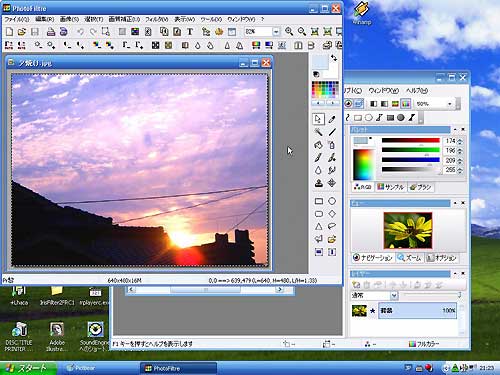This screenshot has width=500, height=375.
Task: Select the magic wand tool
Action: 318,132
